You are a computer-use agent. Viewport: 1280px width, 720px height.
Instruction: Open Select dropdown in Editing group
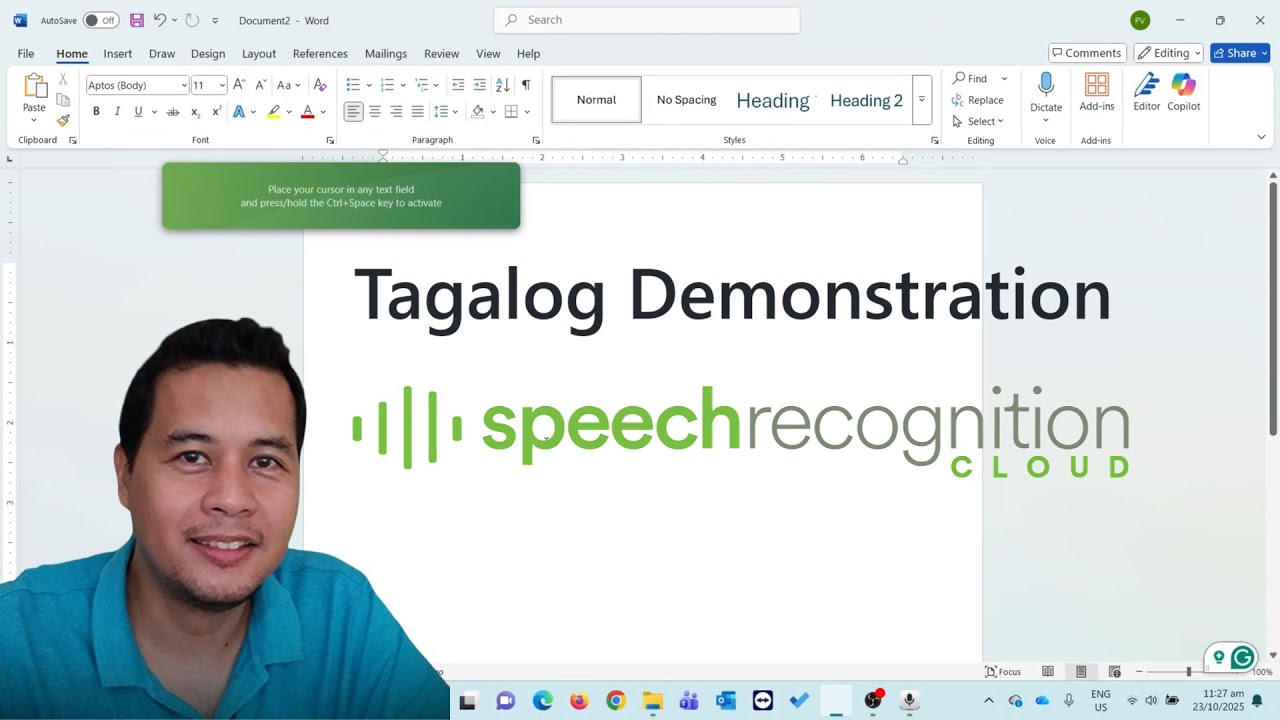(978, 121)
